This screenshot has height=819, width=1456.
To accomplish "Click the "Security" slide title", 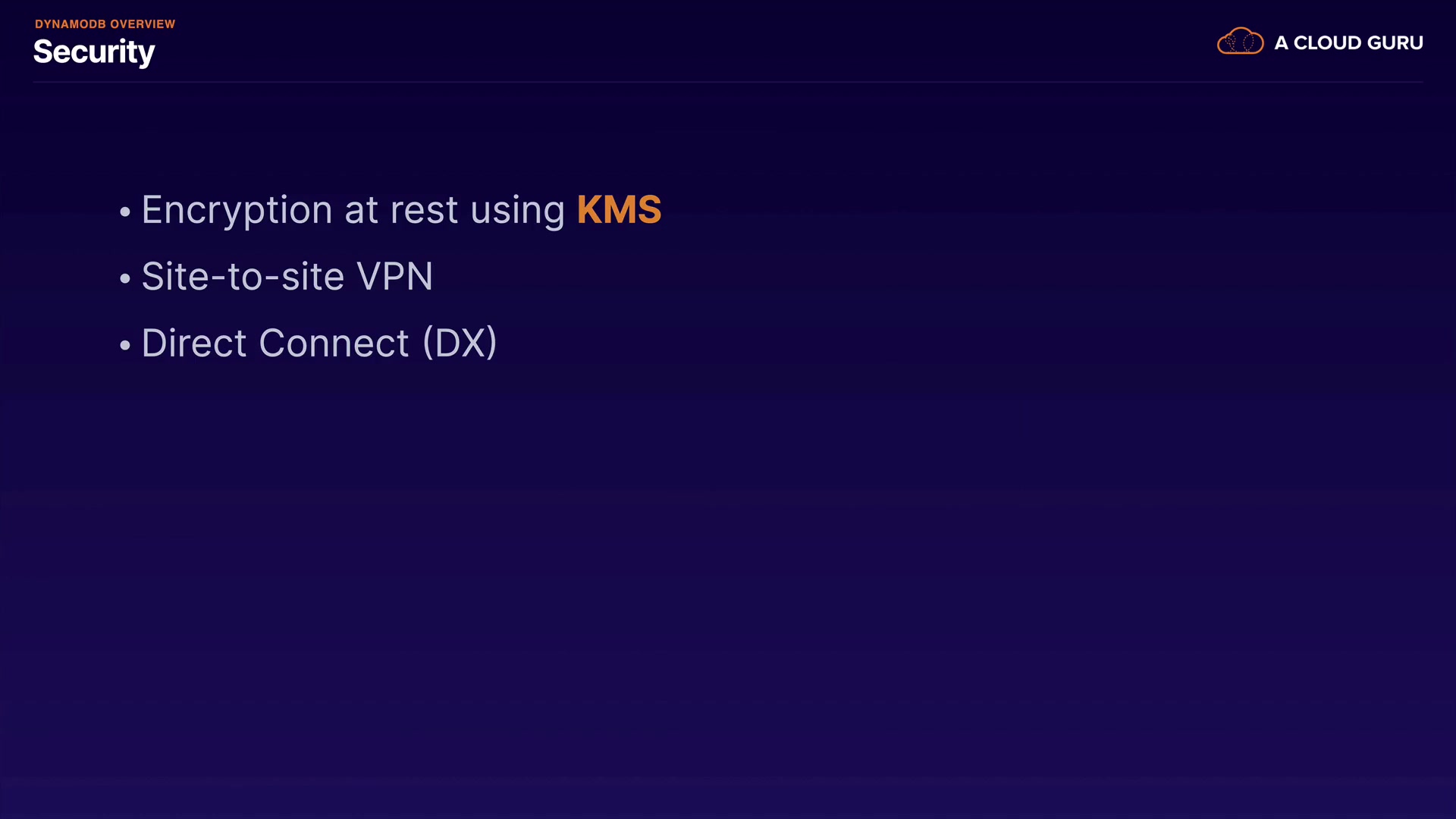I will 94,52.
